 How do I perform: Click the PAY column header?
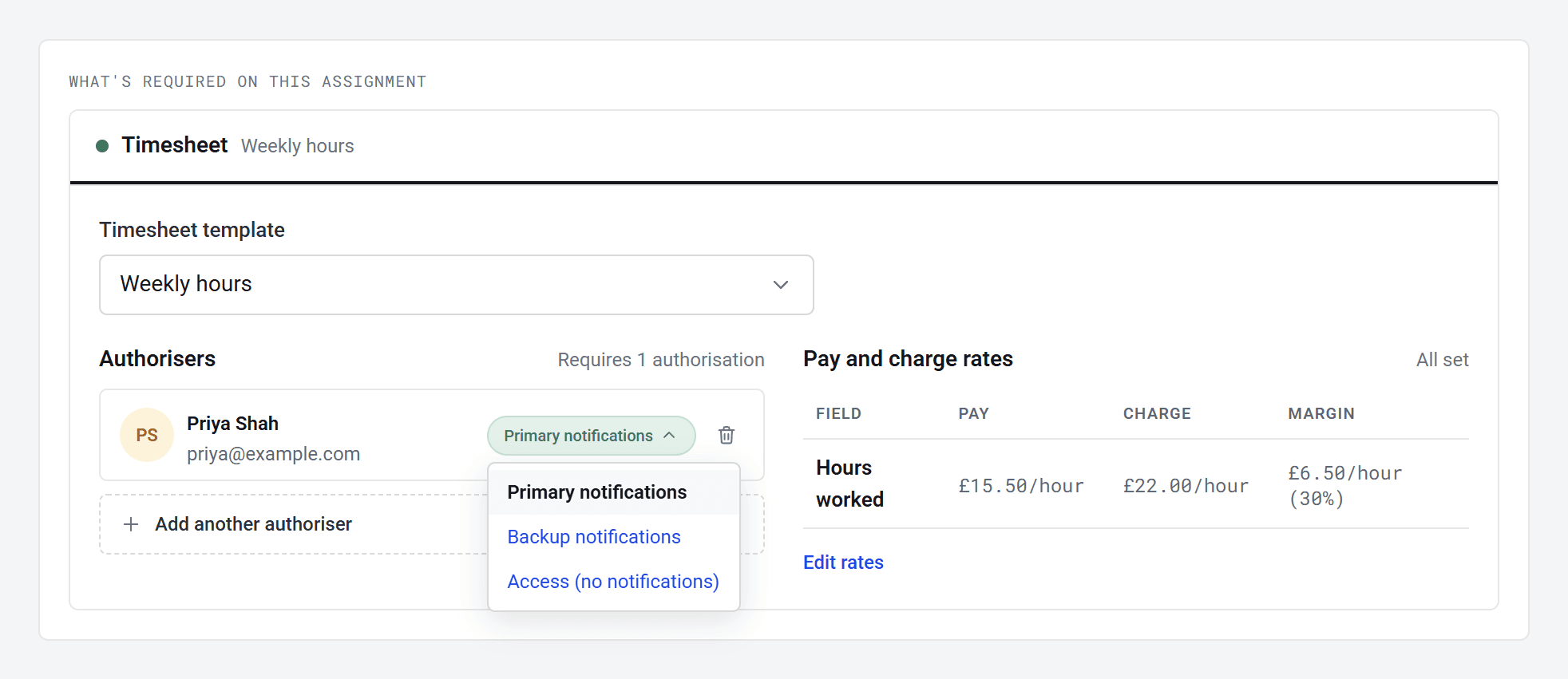tap(973, 413)
